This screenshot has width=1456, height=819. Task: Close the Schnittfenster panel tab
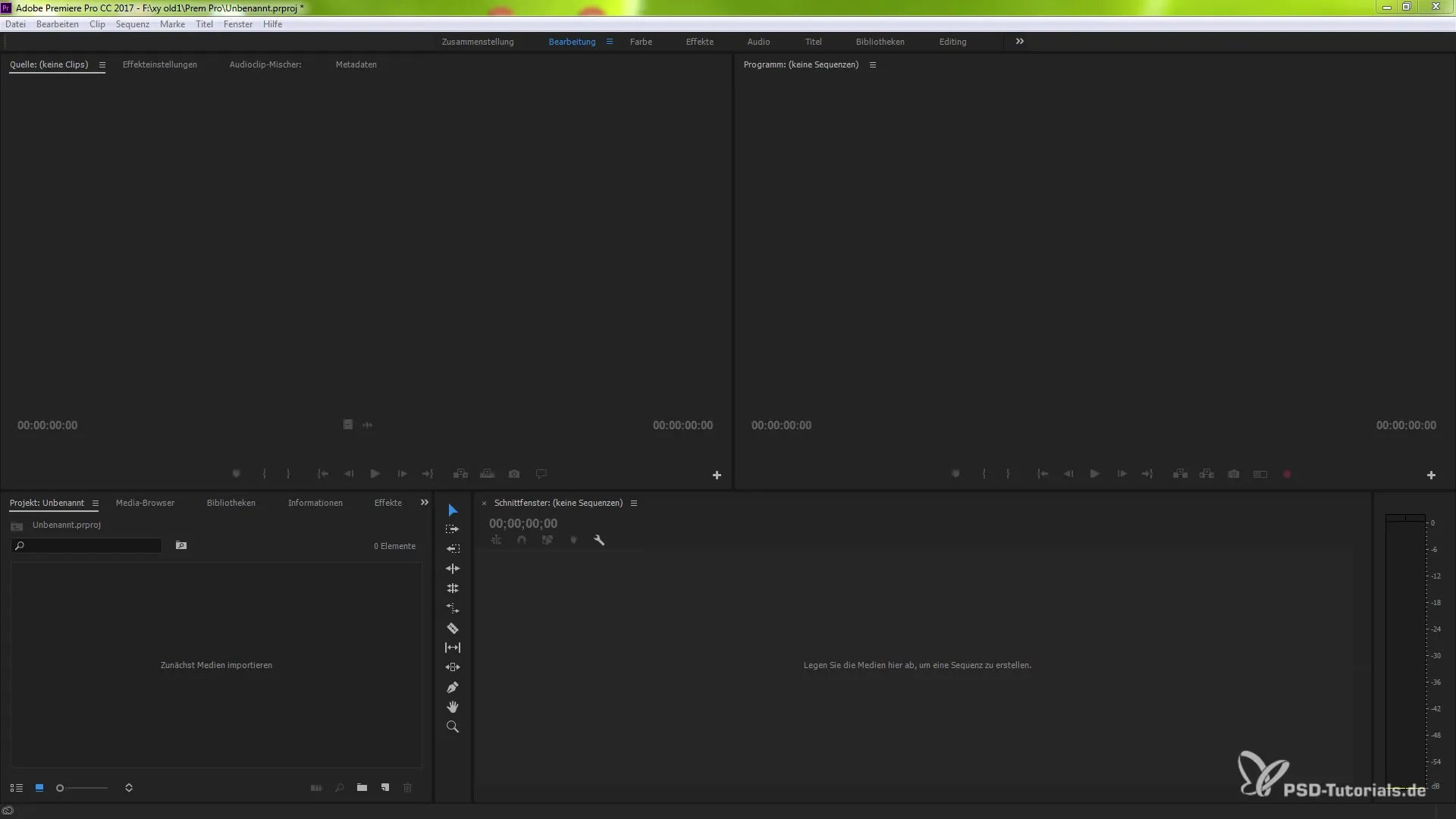[x=484, y=503]
